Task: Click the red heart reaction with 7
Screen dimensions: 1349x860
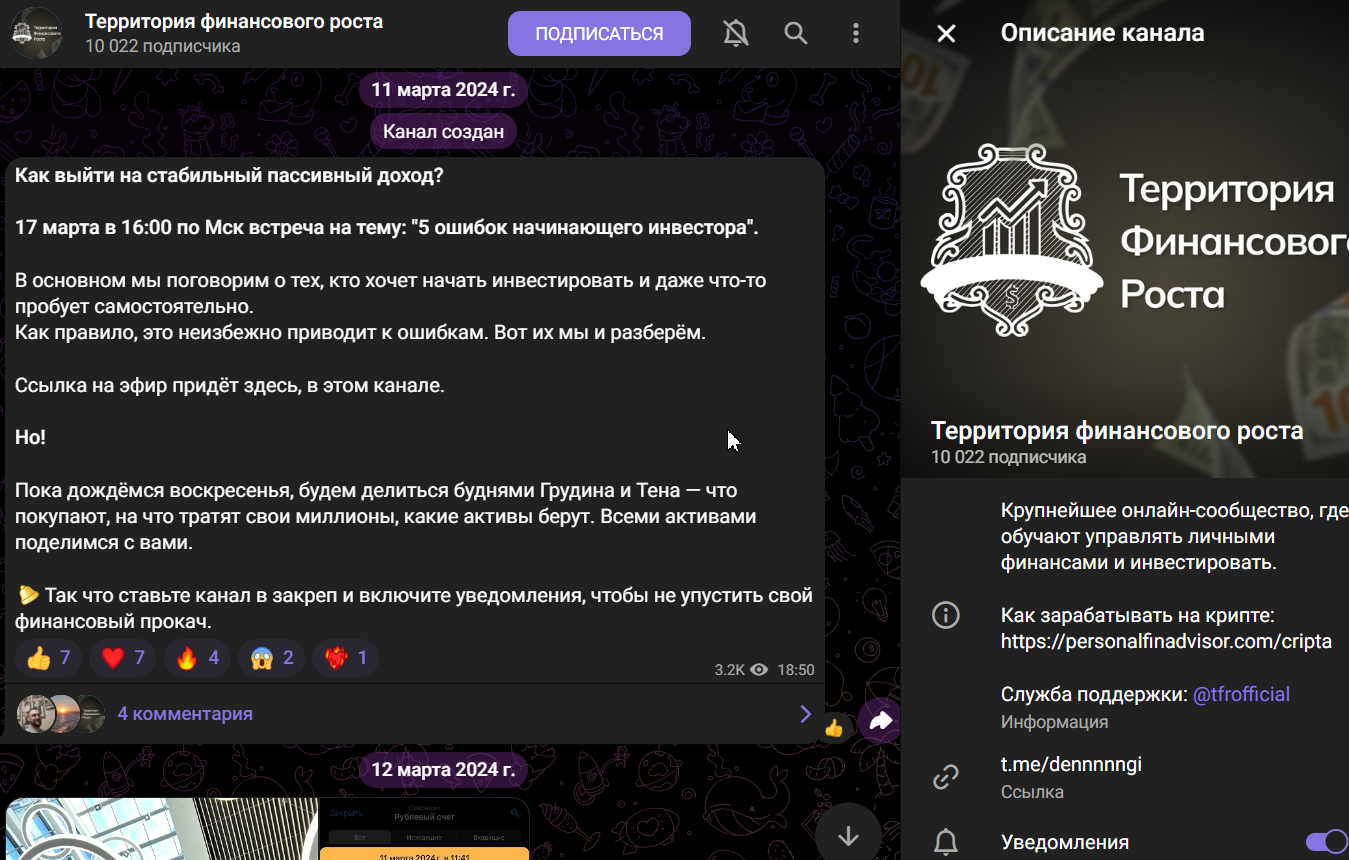Action: [123, 657]
